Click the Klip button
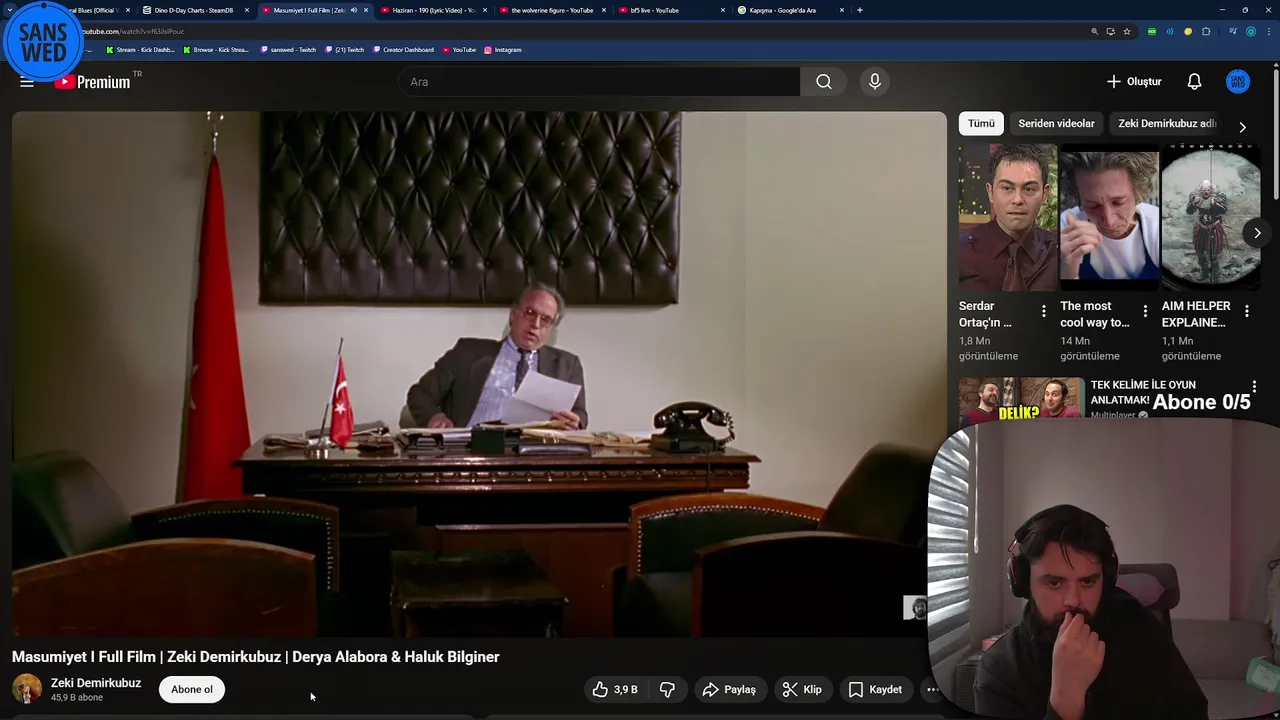The height and width of the screenshot is (720, 1280). 802,689
